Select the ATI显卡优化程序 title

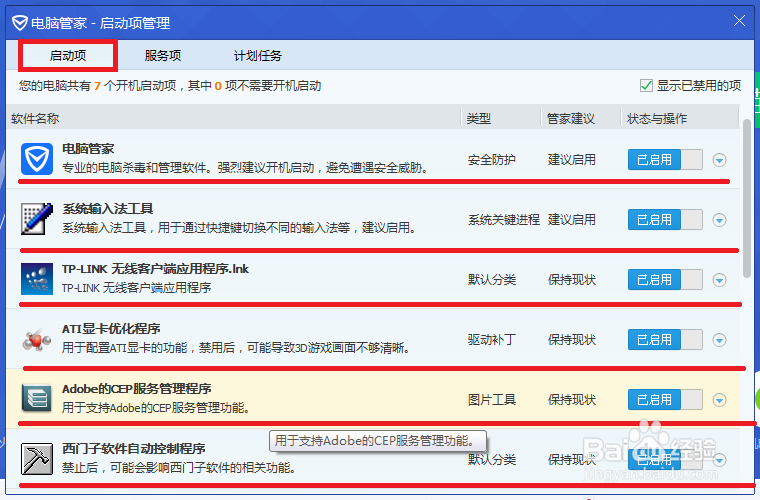[111, 329]
